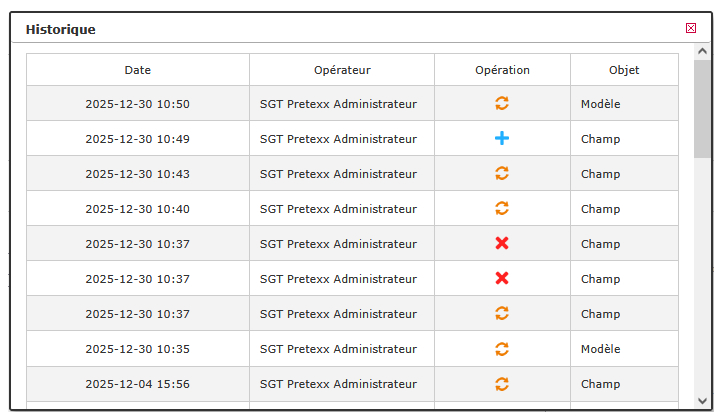The height and width of the screenshot is (420, 723).
Task: Select the Modèle cell in the first row
Action: (x=624, y=104)
